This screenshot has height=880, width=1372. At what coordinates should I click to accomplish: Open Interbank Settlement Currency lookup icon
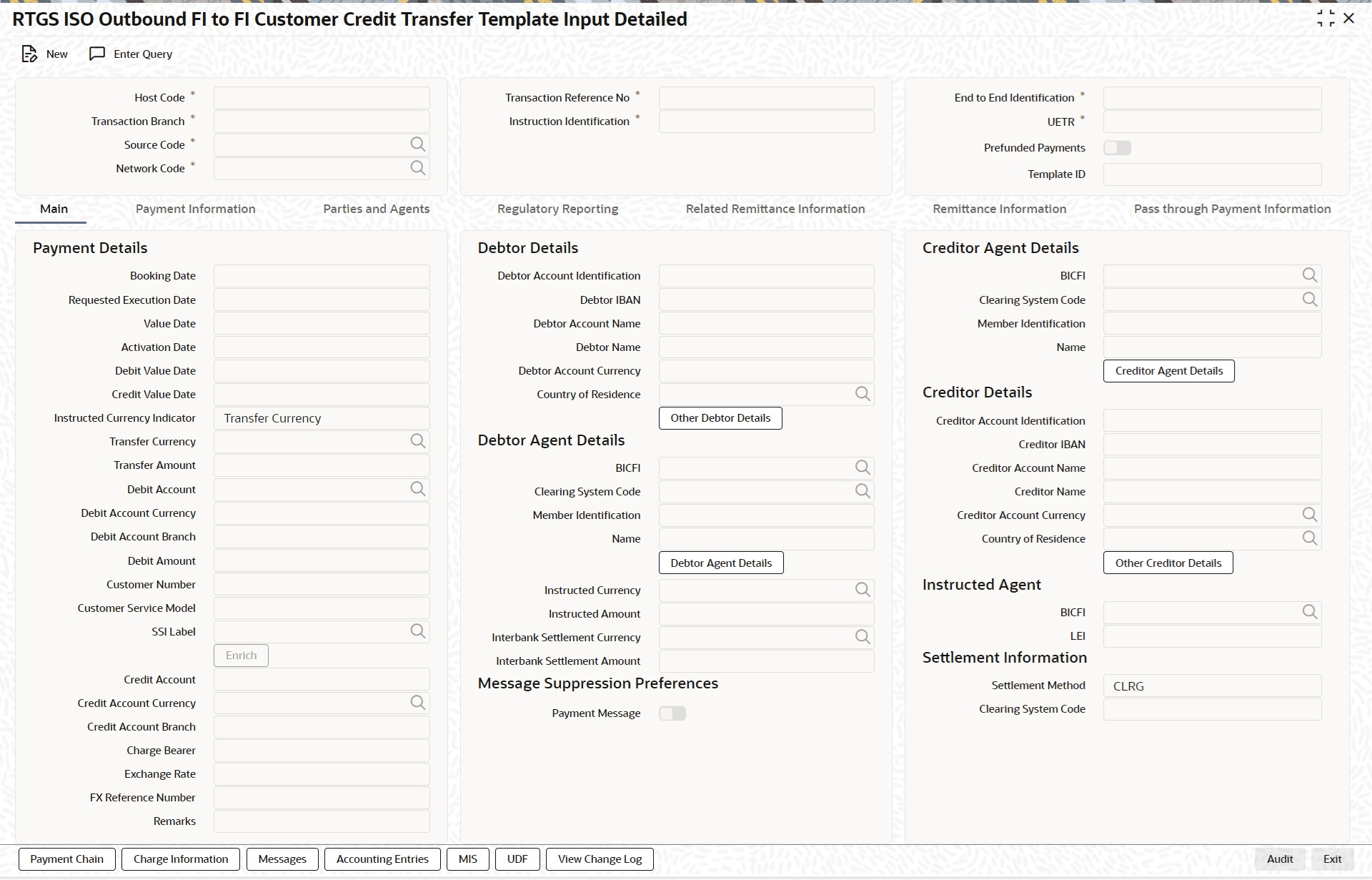tap(863, 637)
